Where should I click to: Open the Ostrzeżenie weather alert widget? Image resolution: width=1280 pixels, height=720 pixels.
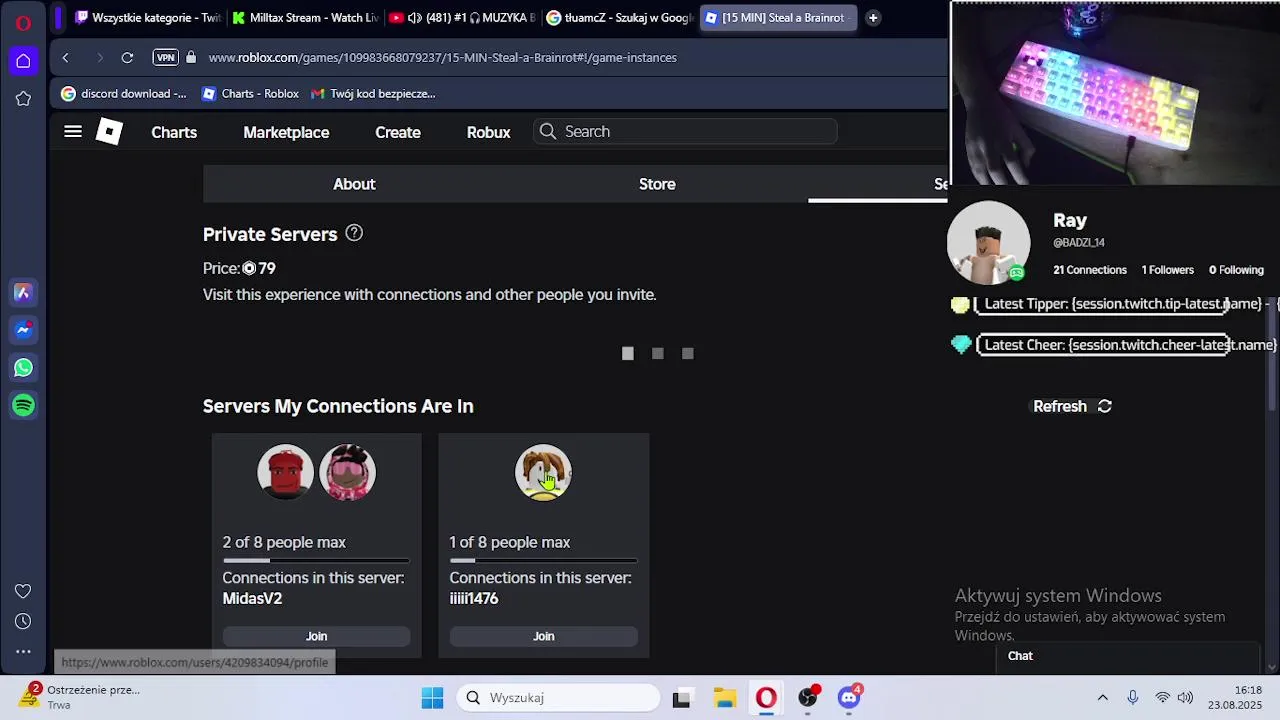pyautogui.click(x=80, y=697)
